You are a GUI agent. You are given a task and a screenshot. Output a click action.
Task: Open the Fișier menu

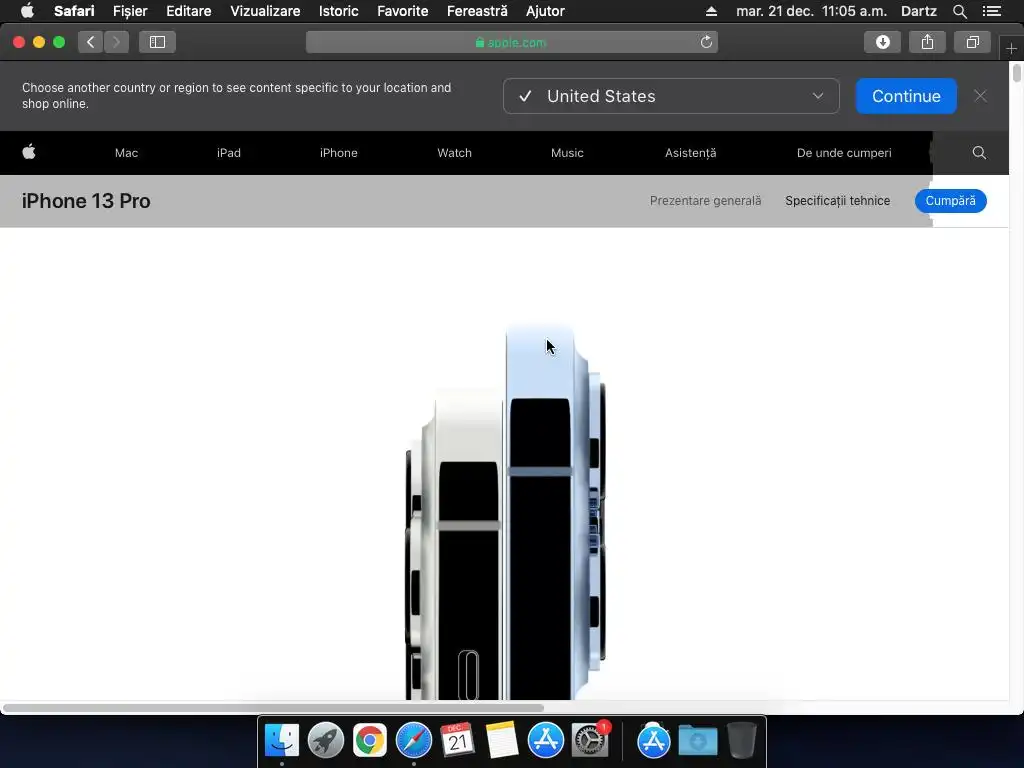[x=130, y=11]
